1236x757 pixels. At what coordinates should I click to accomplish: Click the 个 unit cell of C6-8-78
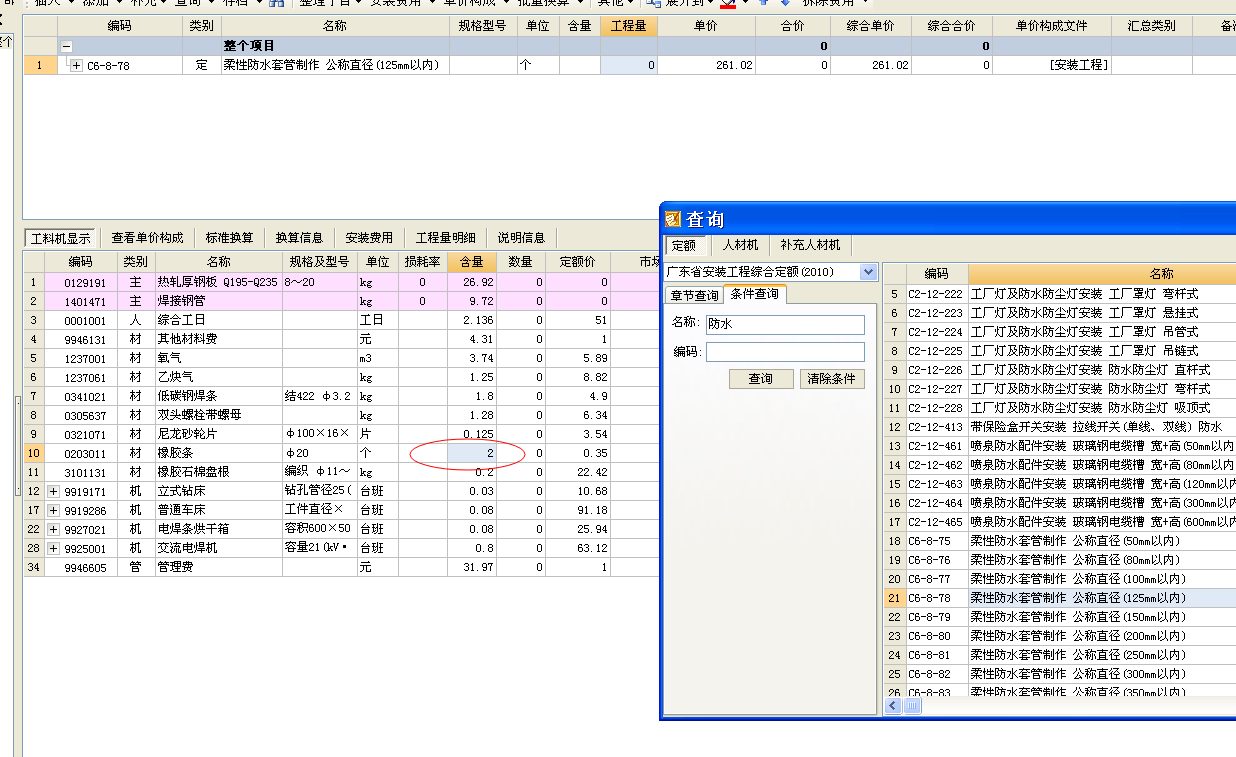pyautogui.click(x=538, y=65)
